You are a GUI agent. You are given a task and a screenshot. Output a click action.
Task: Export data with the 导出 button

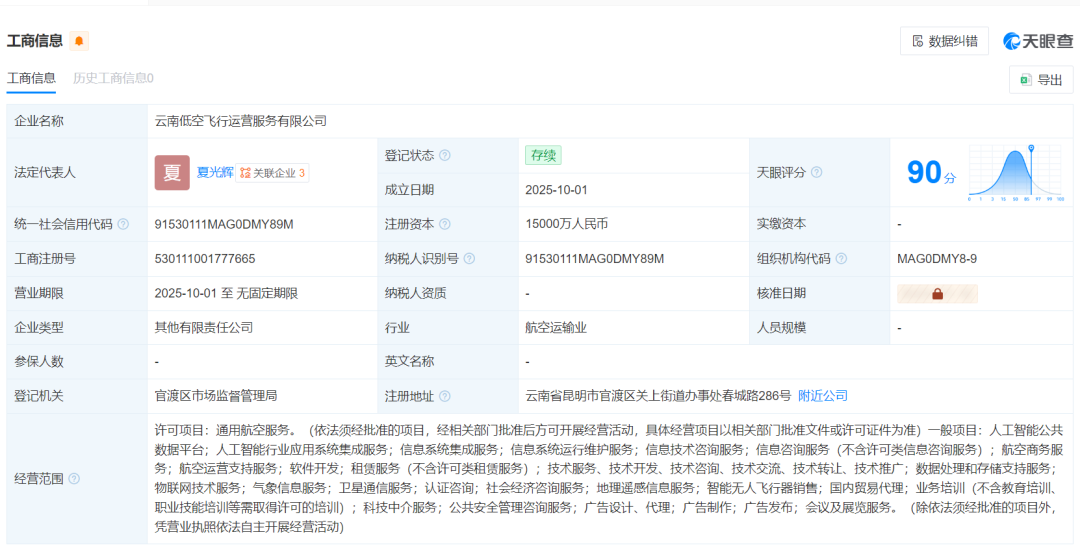tap(1041, 80)
